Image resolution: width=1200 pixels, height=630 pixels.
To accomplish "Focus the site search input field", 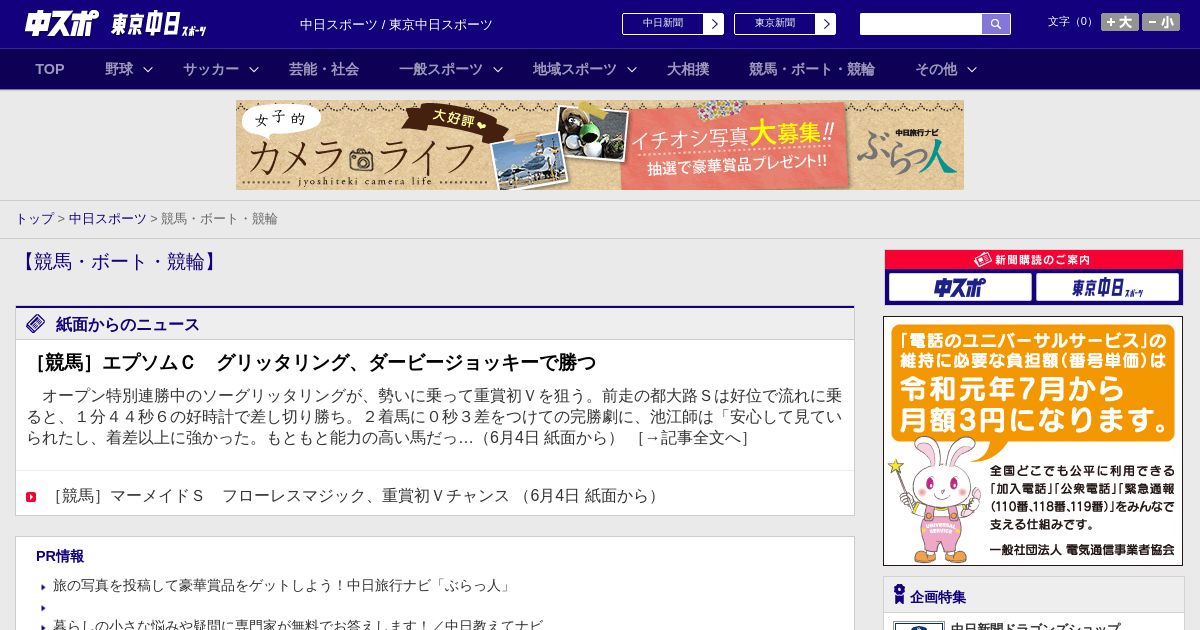I will (921, 24).
